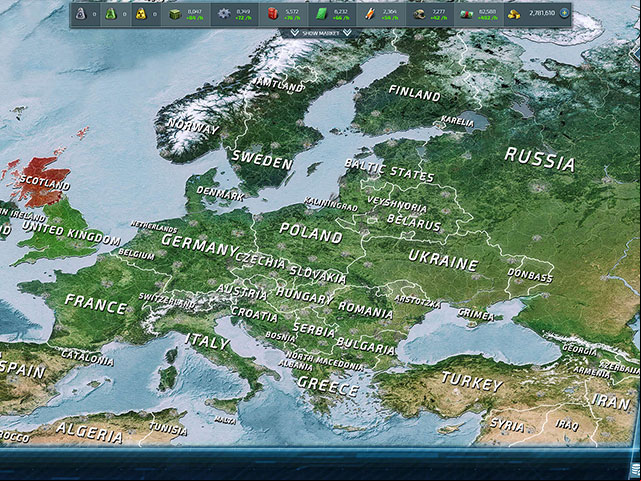Viewport: 641px width, 481px height.
Task: Select the Belgium label on the map
Action: (137, 254)
